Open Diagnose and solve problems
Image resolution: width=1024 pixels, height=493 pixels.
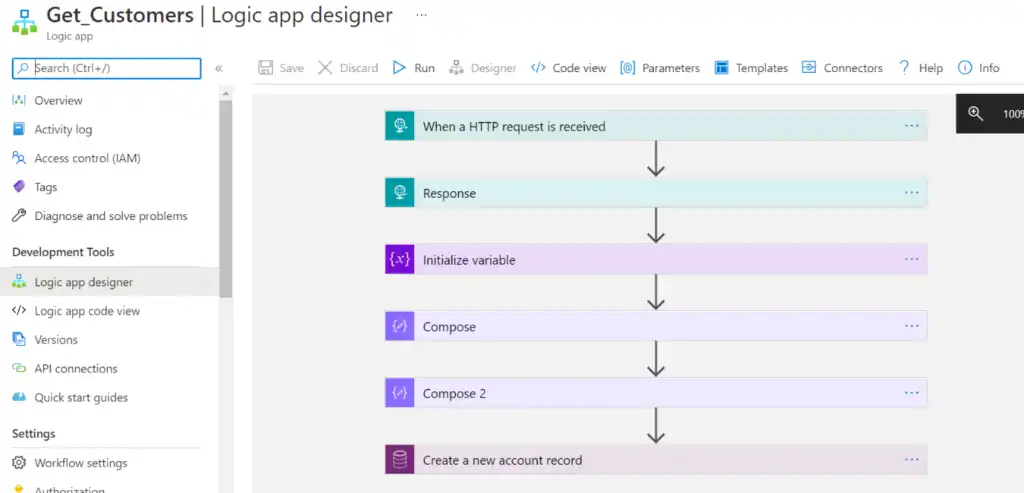tap(110, 215)
